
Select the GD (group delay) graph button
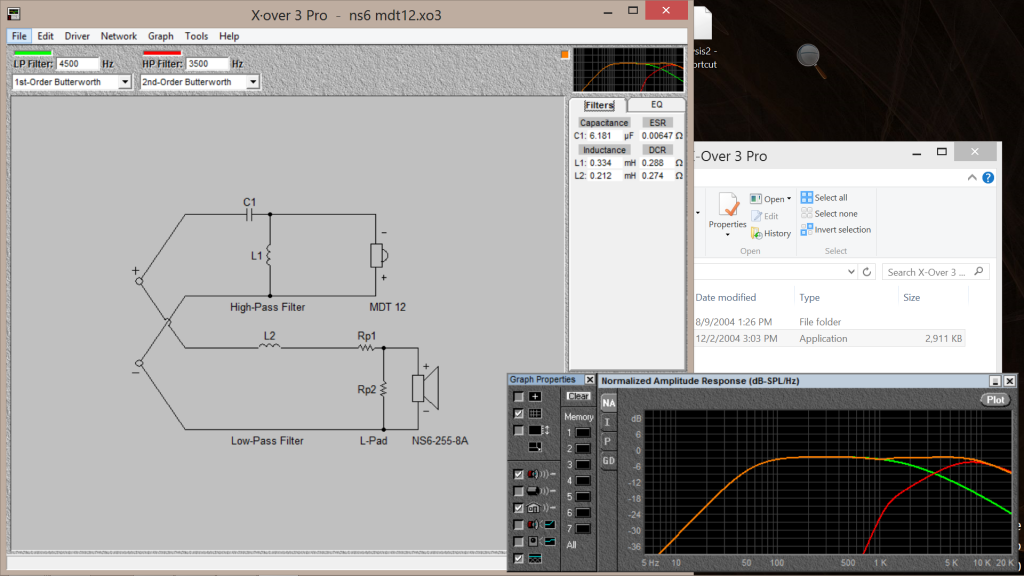coord(608,460)
